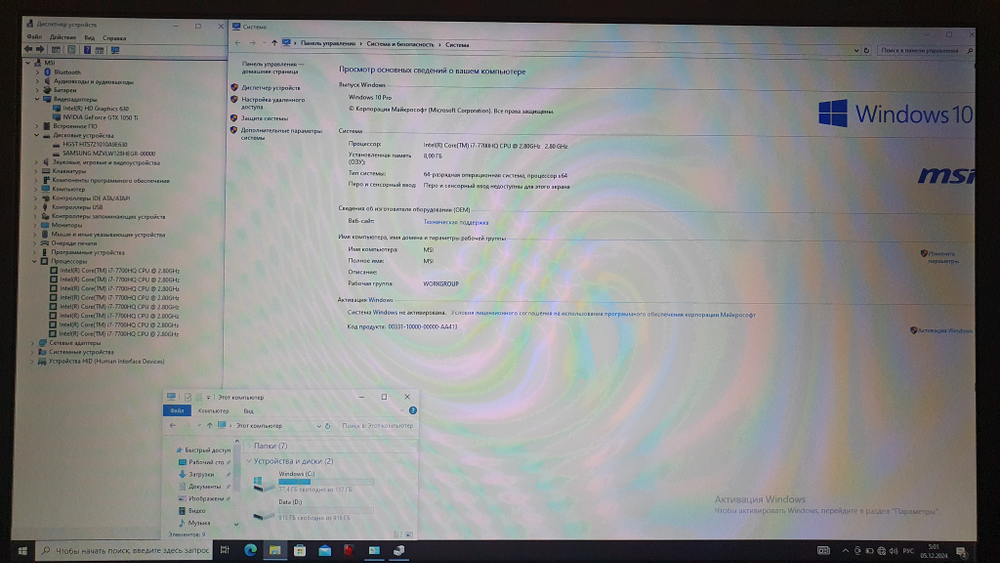Open Microsoft license terms link in activation section

(x=603, y=314)
